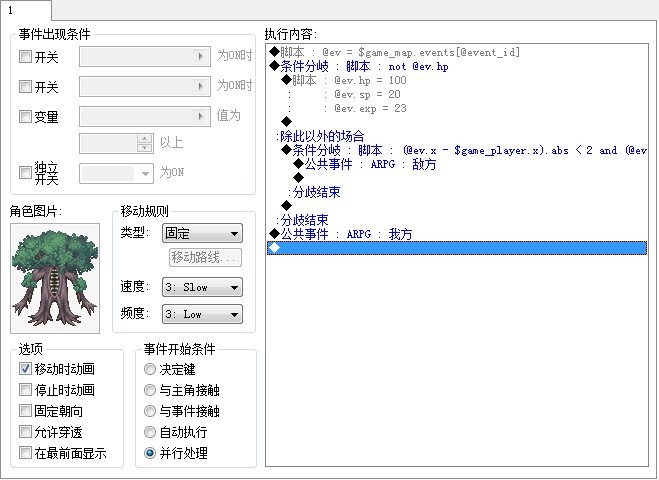
Task: Select 自动执行 trigger radio button
Action: [x=150, y=432]
